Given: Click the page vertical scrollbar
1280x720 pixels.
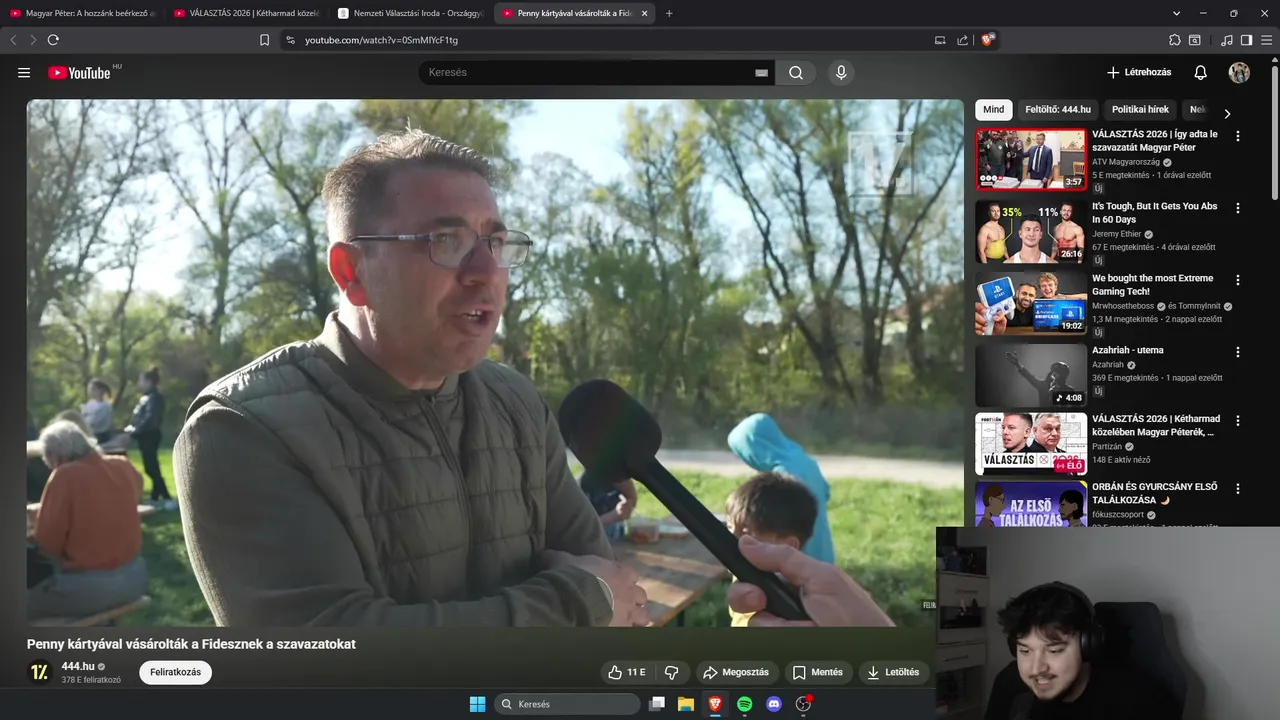Looking at the screenshot, I should coord(1274,132).
